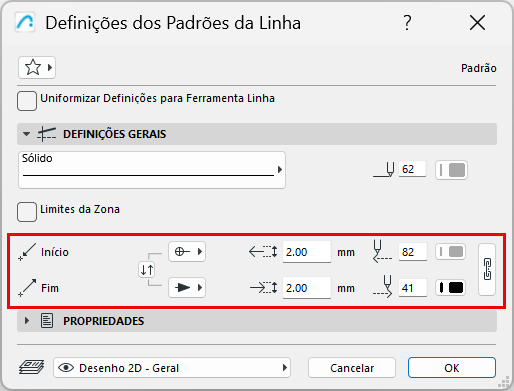Collapse the DEFINIÇÕES GERAIS section
The width and height of the screenshot is (514, 391).
[26, 134]
